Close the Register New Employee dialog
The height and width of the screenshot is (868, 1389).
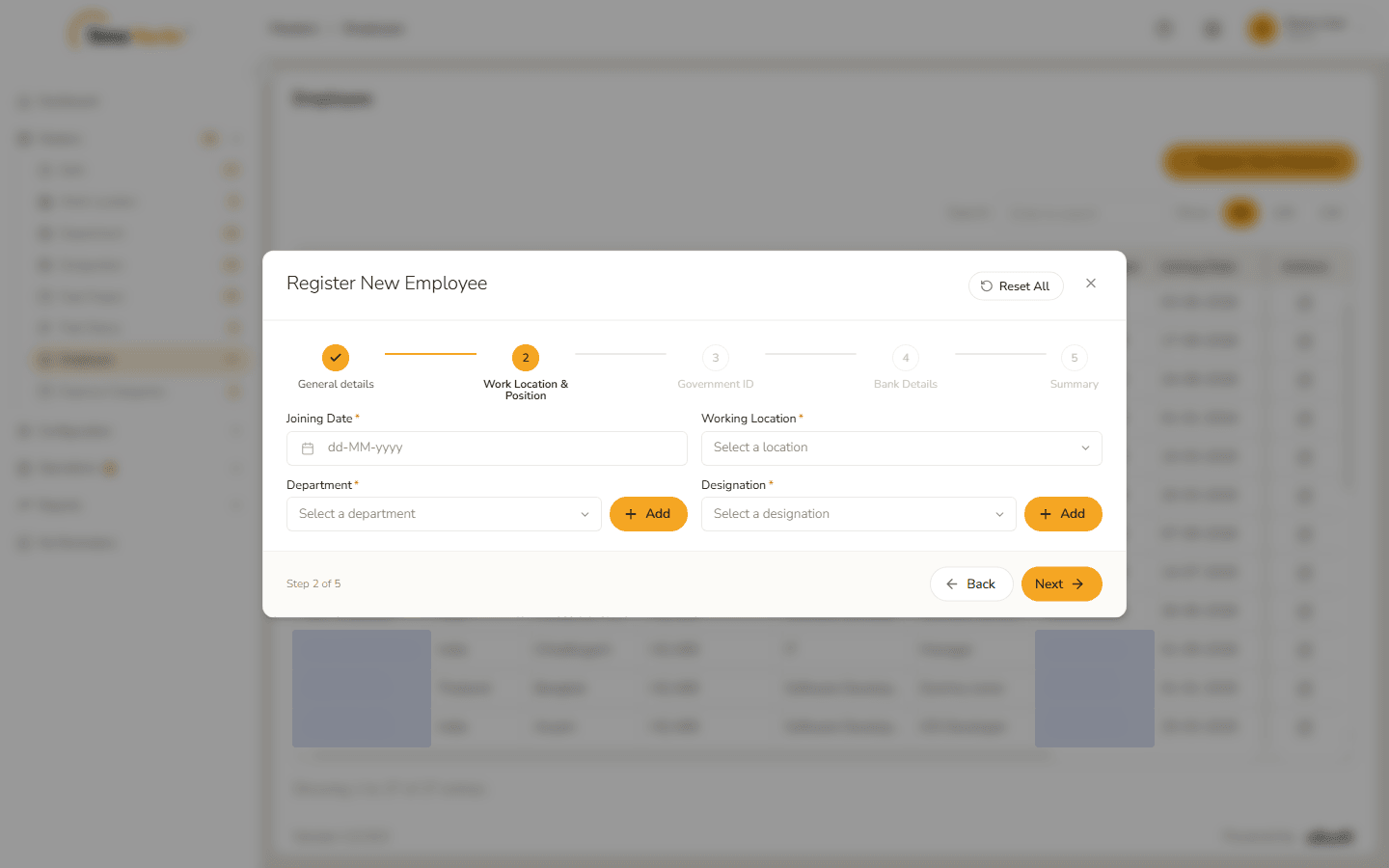pos(1091,284)
